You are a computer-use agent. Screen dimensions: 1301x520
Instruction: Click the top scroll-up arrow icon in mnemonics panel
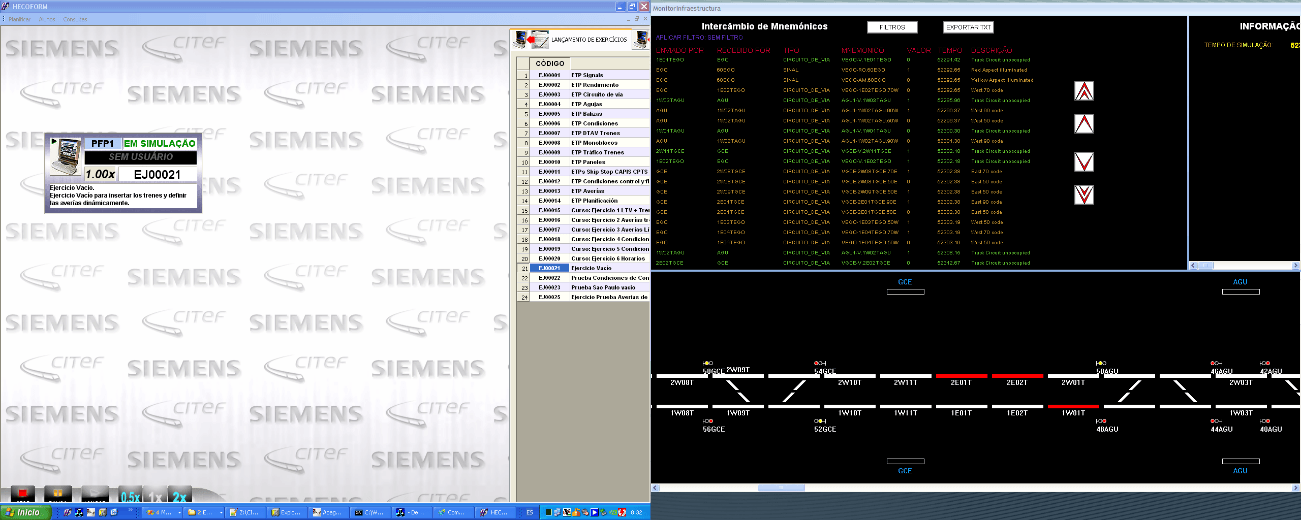pyautogui.click(x=1083, y=91)
